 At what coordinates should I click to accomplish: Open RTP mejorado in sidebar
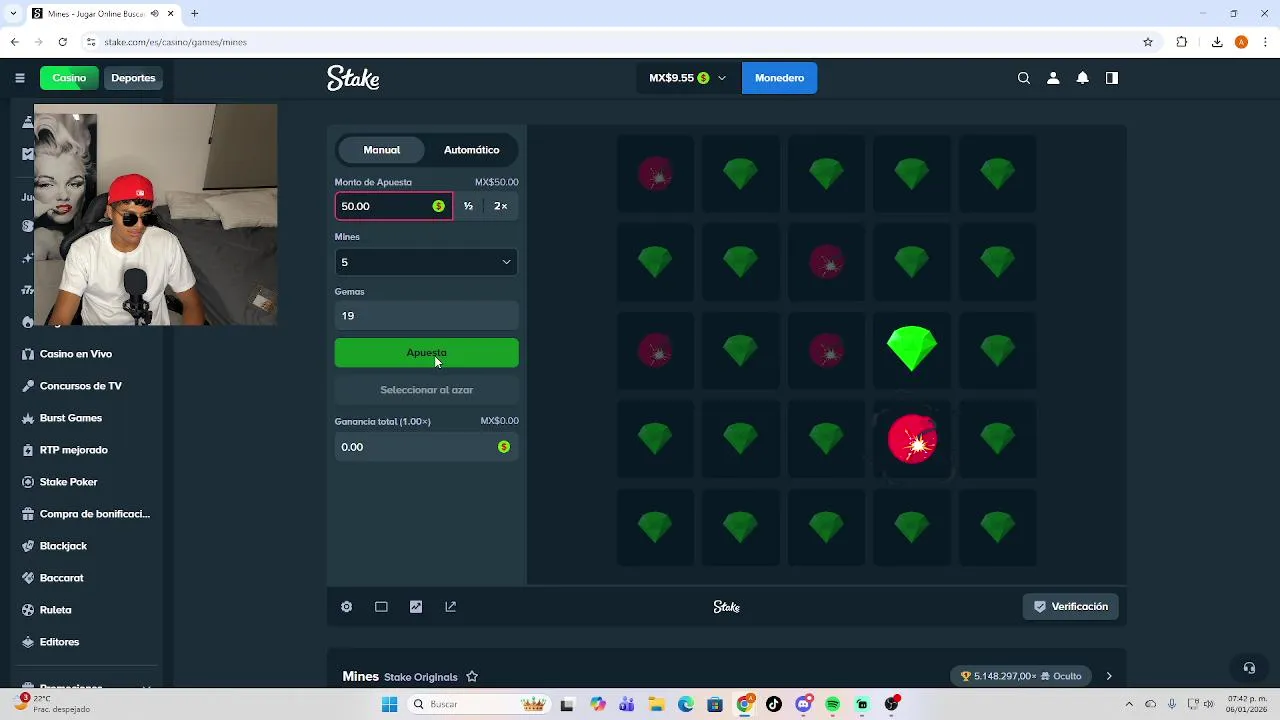(x=74, y=450)
